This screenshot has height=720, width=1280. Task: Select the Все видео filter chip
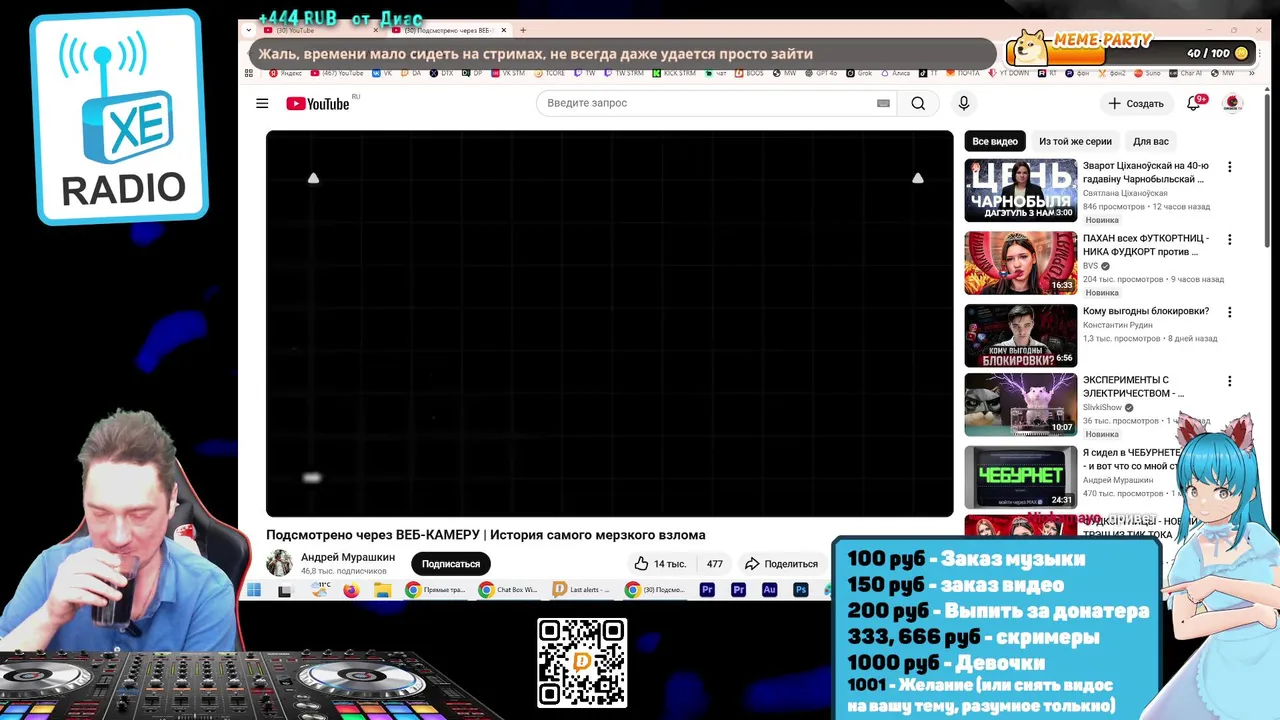tap(995, 141)
